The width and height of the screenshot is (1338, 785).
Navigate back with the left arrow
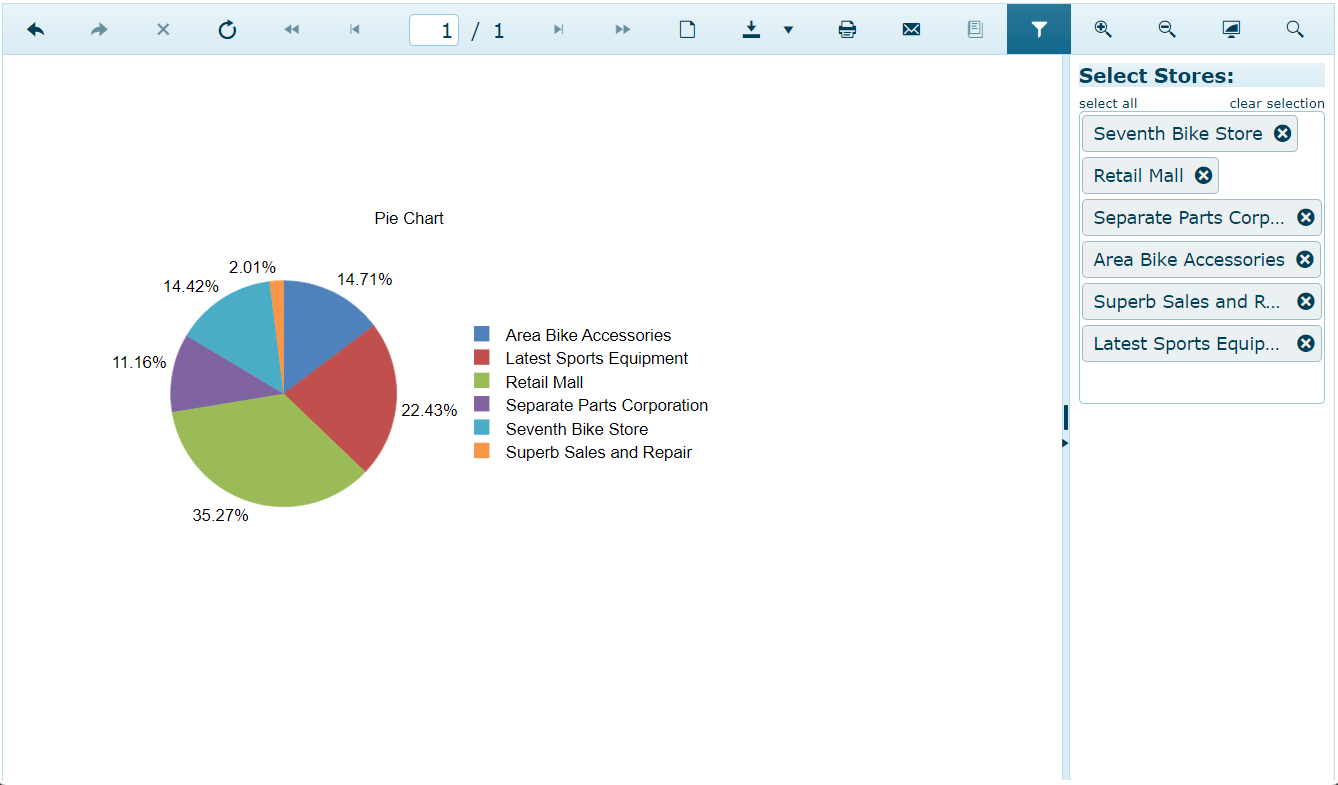coord(36,29)
